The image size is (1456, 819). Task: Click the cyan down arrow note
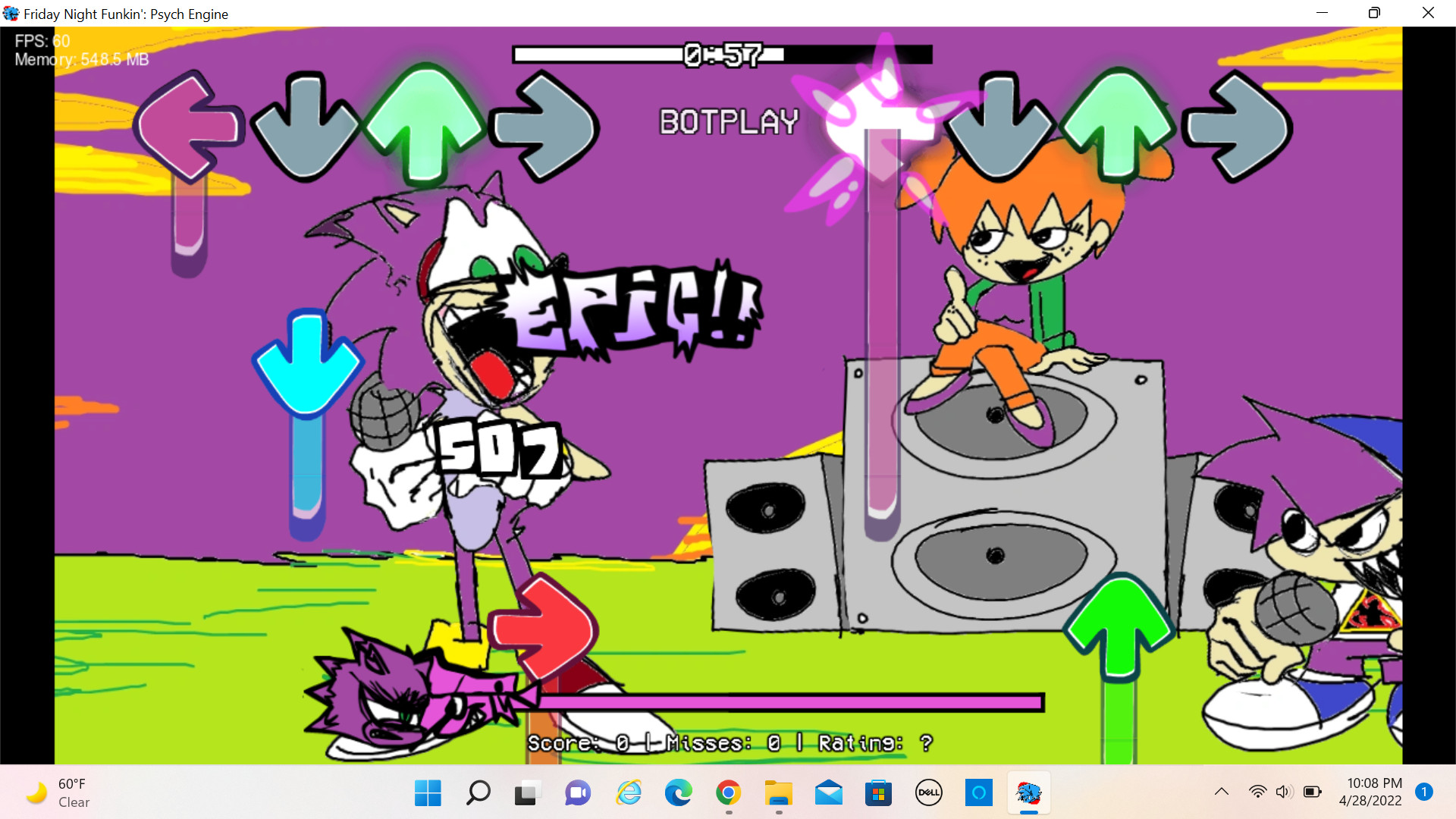coord(307,362)
